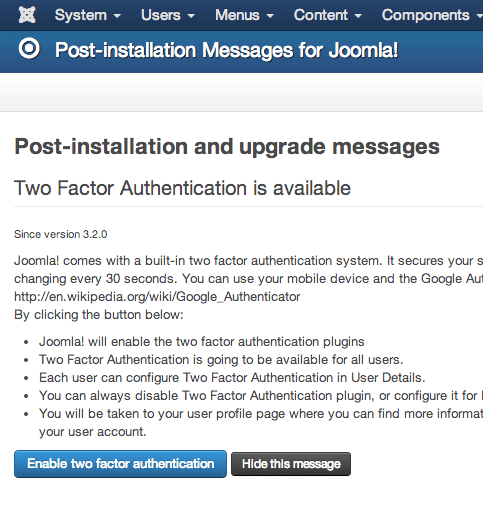
Task: Click Post-installation Messages for Joomla! title
Action: (x=226, y=50)
